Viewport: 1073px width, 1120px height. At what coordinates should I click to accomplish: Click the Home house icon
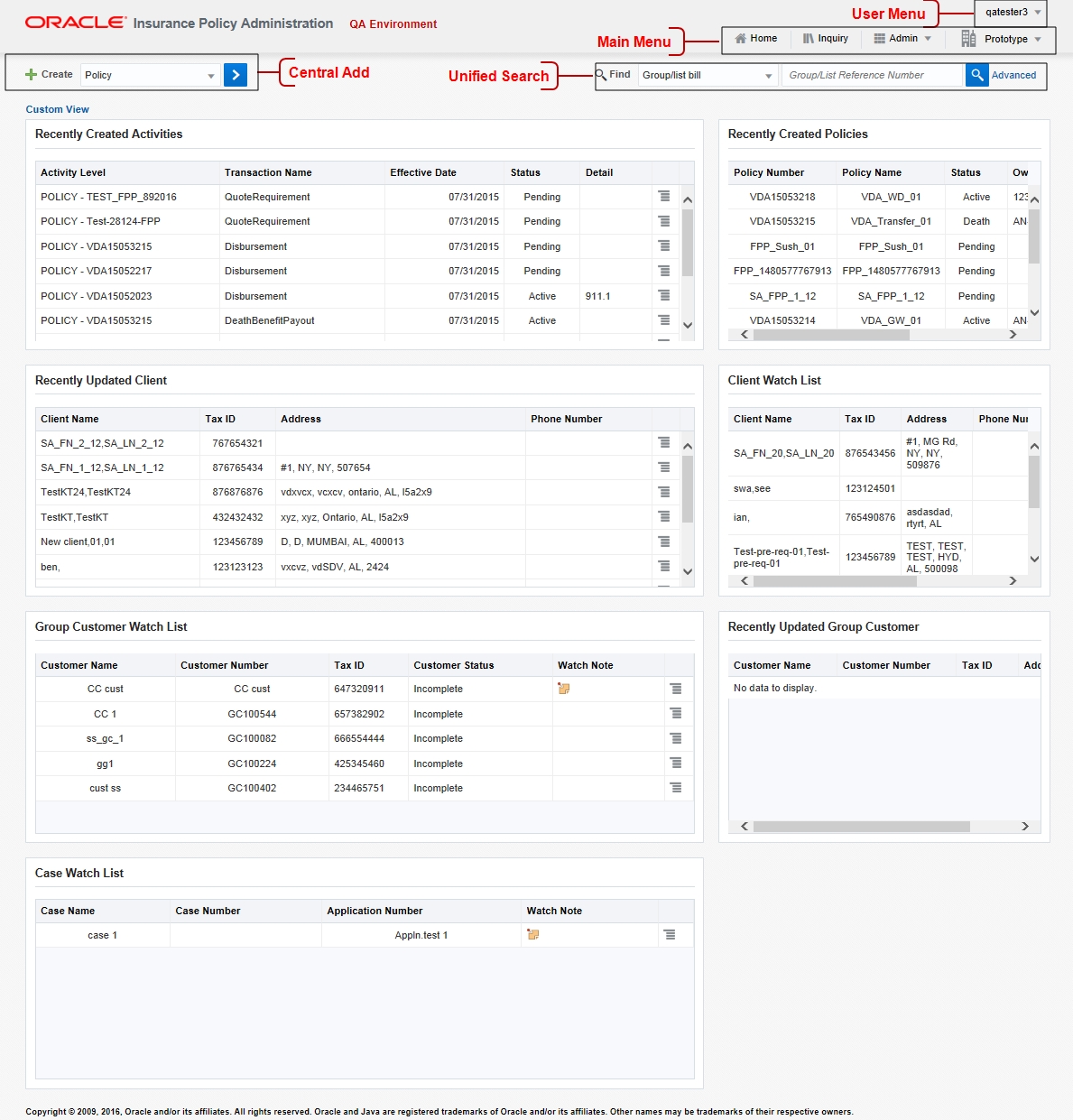point(741,39)
